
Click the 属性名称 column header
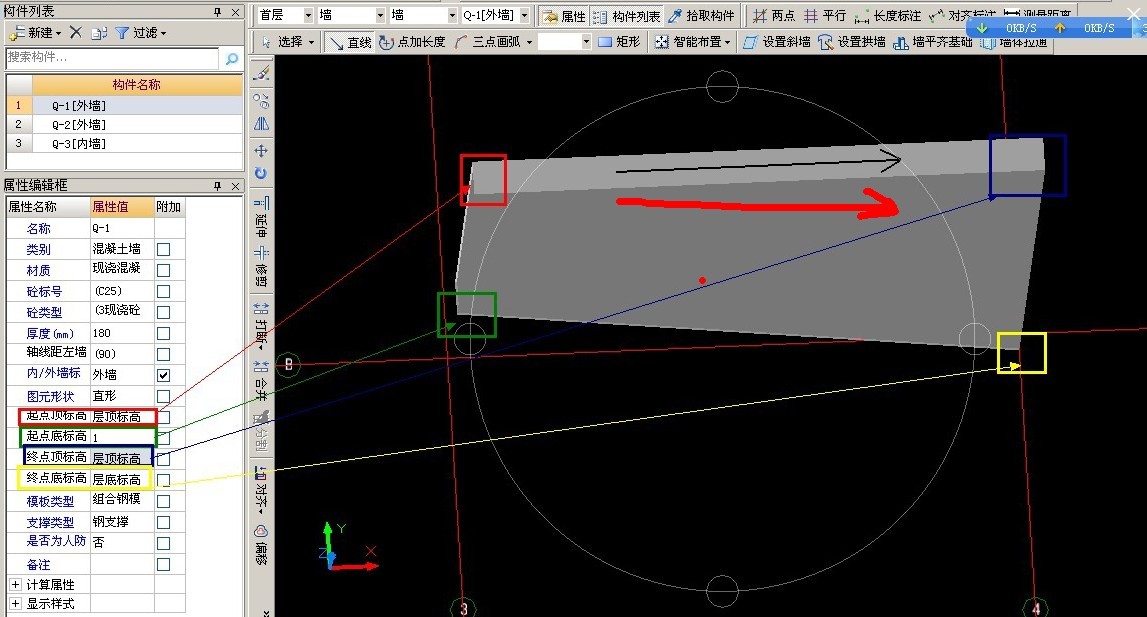[48, 207]
